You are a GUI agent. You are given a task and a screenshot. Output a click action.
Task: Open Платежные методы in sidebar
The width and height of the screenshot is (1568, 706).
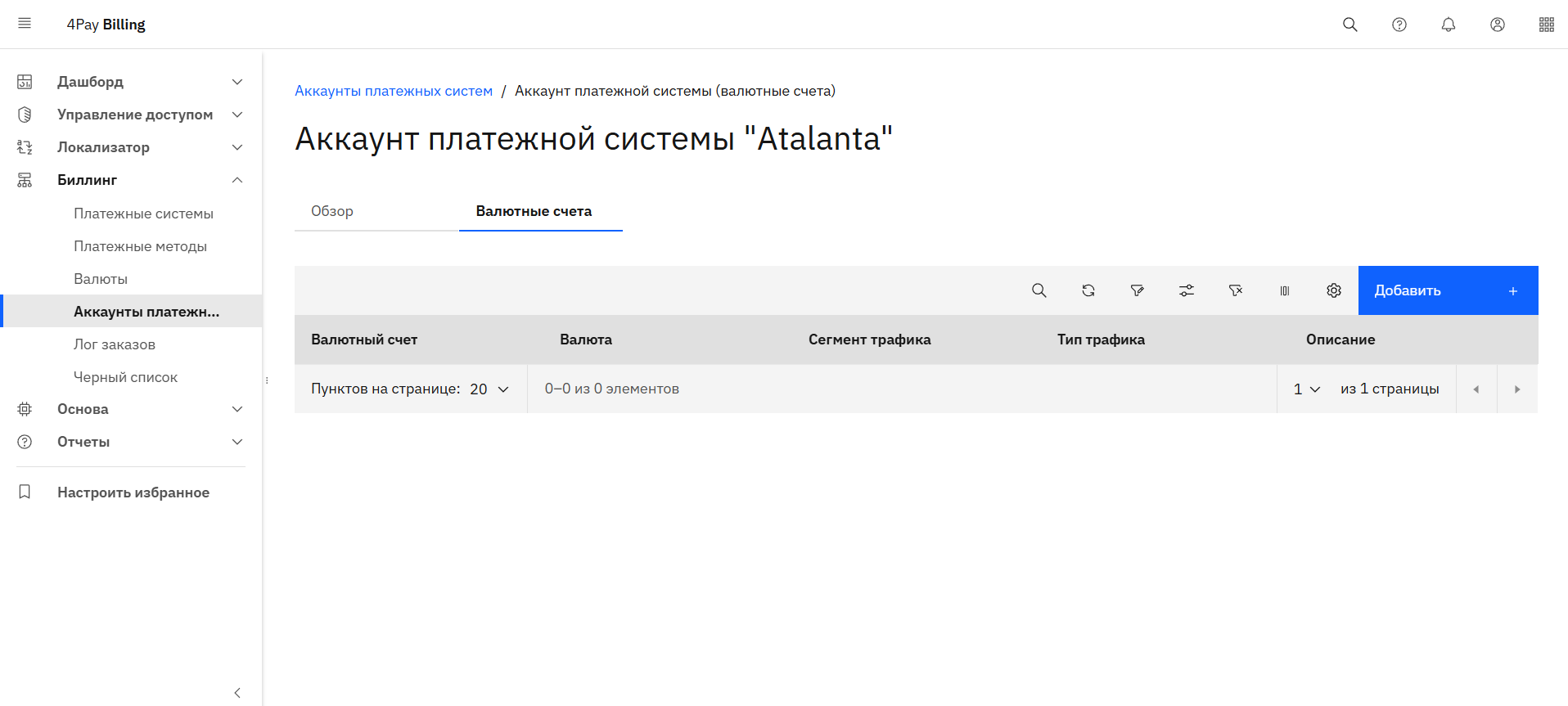(140, 246)
